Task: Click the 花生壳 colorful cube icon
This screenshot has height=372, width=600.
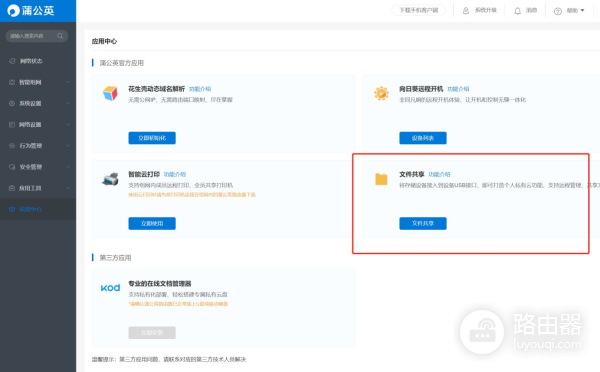Action: (110, 93)
